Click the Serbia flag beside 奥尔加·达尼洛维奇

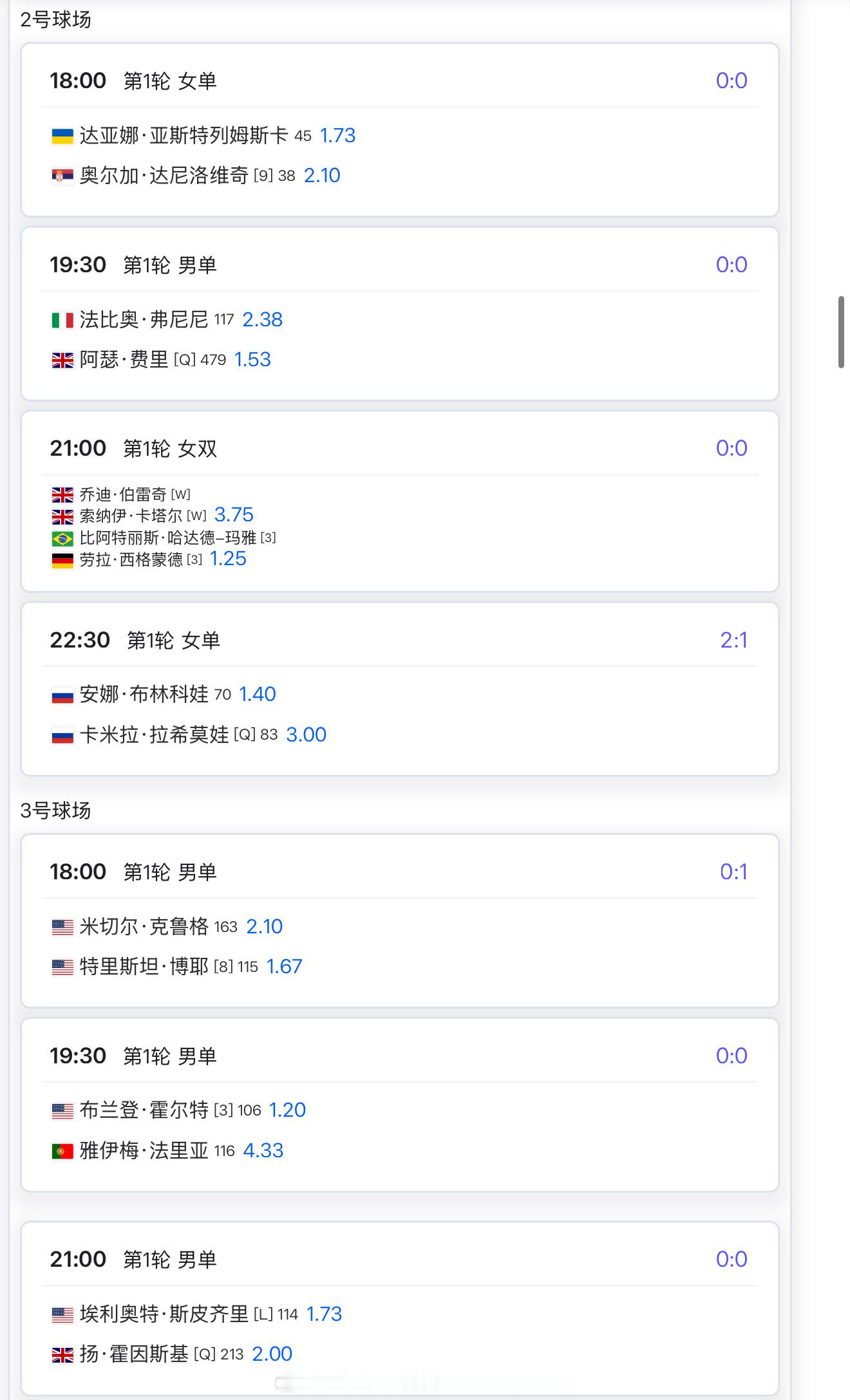(x=62, y=176)
